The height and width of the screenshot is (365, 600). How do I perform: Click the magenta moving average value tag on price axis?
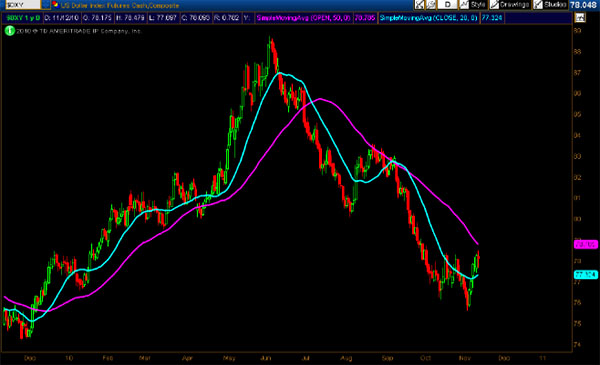click(585, 244)
